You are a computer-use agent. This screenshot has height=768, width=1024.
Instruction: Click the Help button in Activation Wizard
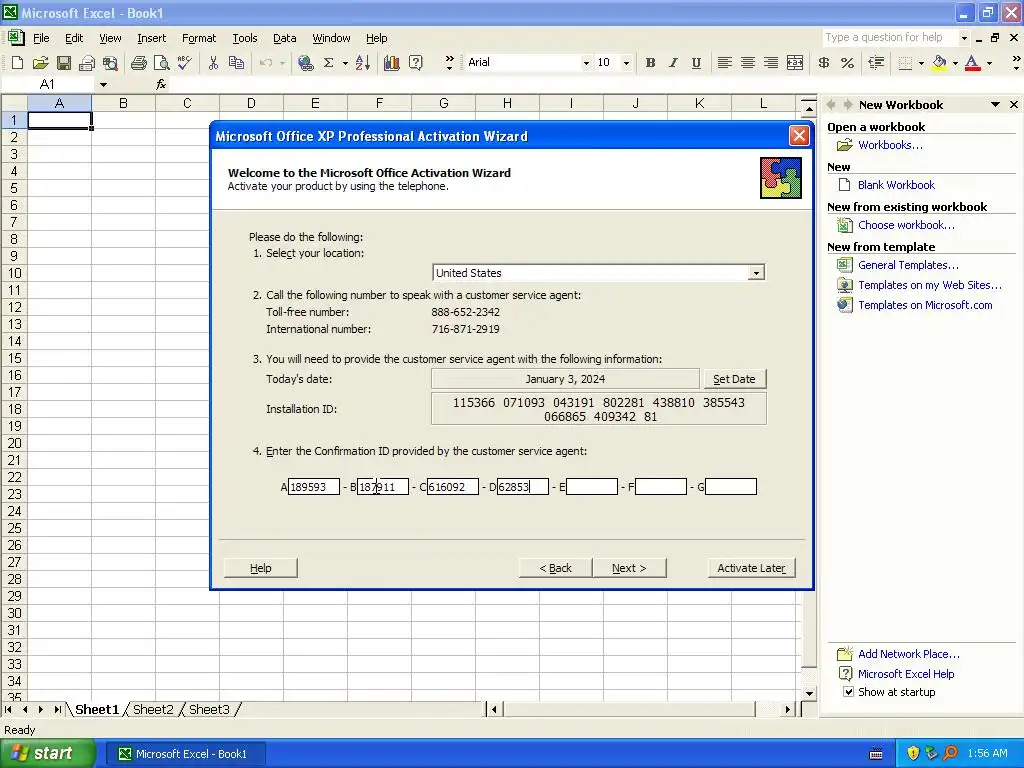(x=261, y=568)
